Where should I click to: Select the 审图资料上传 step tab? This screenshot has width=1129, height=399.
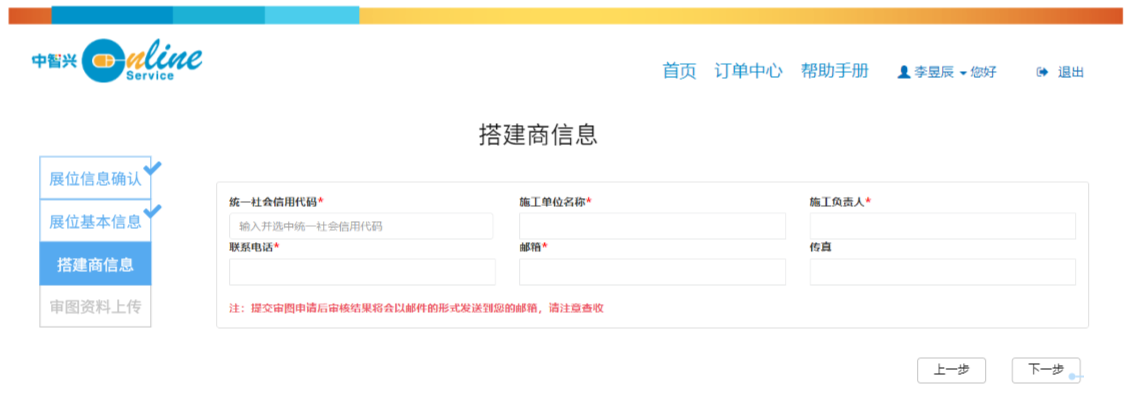point(95,307)
